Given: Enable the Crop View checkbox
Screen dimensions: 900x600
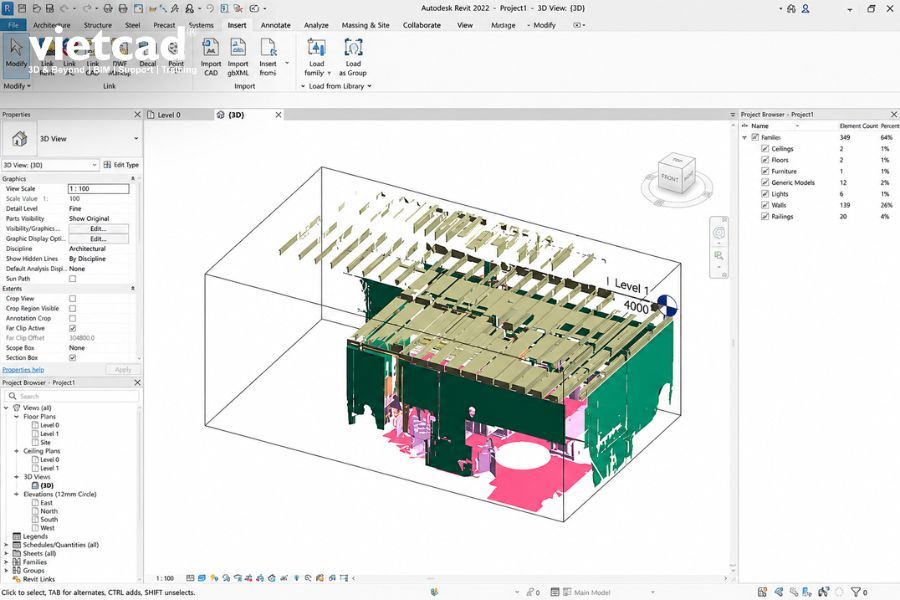Looking at the screenshot, I should pyautogui.click(x=72, y=299).
